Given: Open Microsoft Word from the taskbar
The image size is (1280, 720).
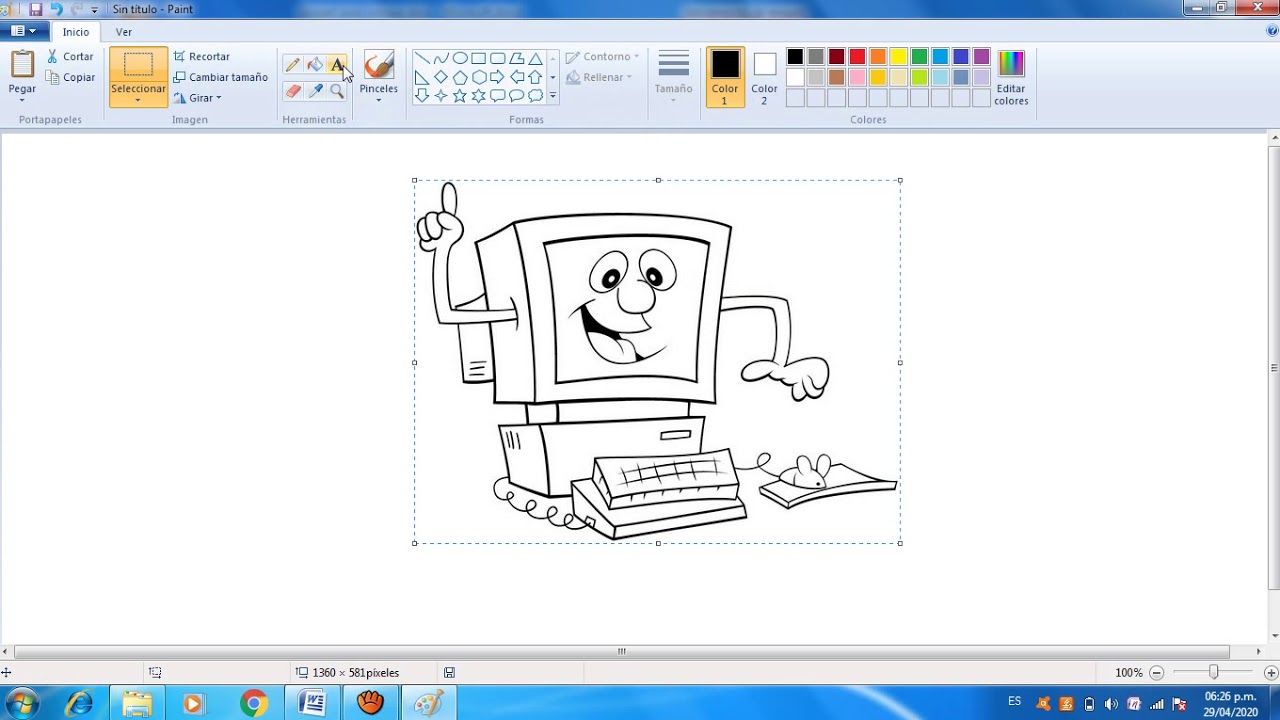Looking at the screenshot, I should (x=312, y=704).
